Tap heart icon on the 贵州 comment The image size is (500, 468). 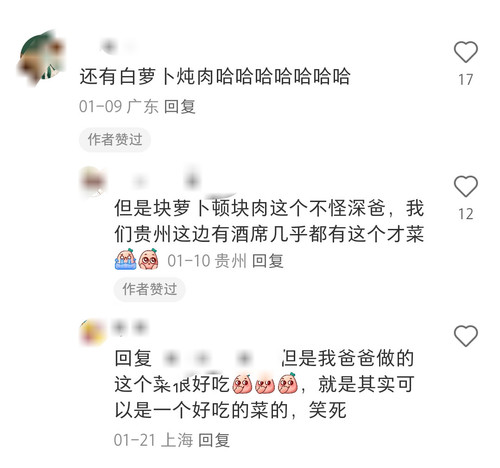[x=466, y=186]
